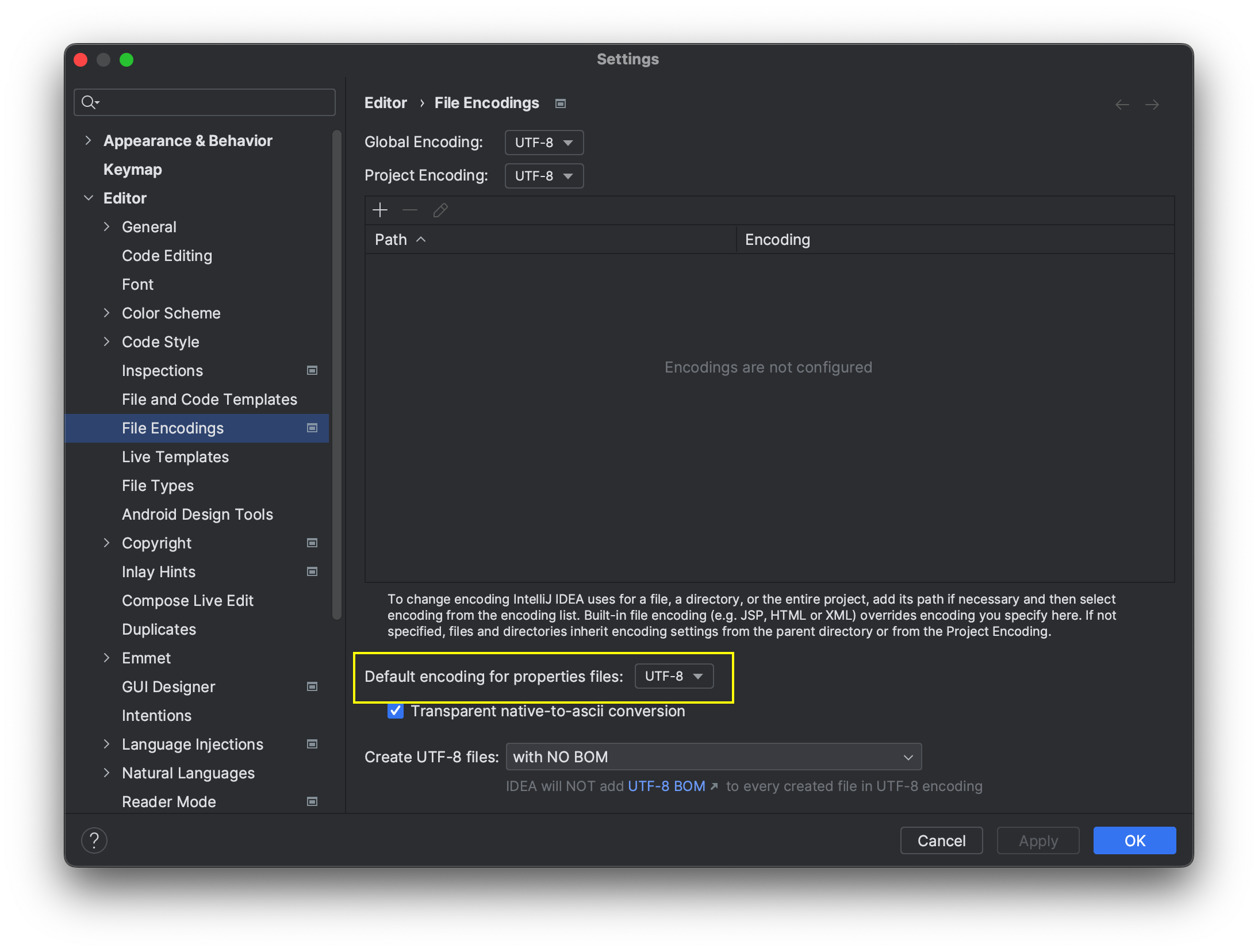Open the help question mark
The image size is (1258, 952).
(94, 840)
